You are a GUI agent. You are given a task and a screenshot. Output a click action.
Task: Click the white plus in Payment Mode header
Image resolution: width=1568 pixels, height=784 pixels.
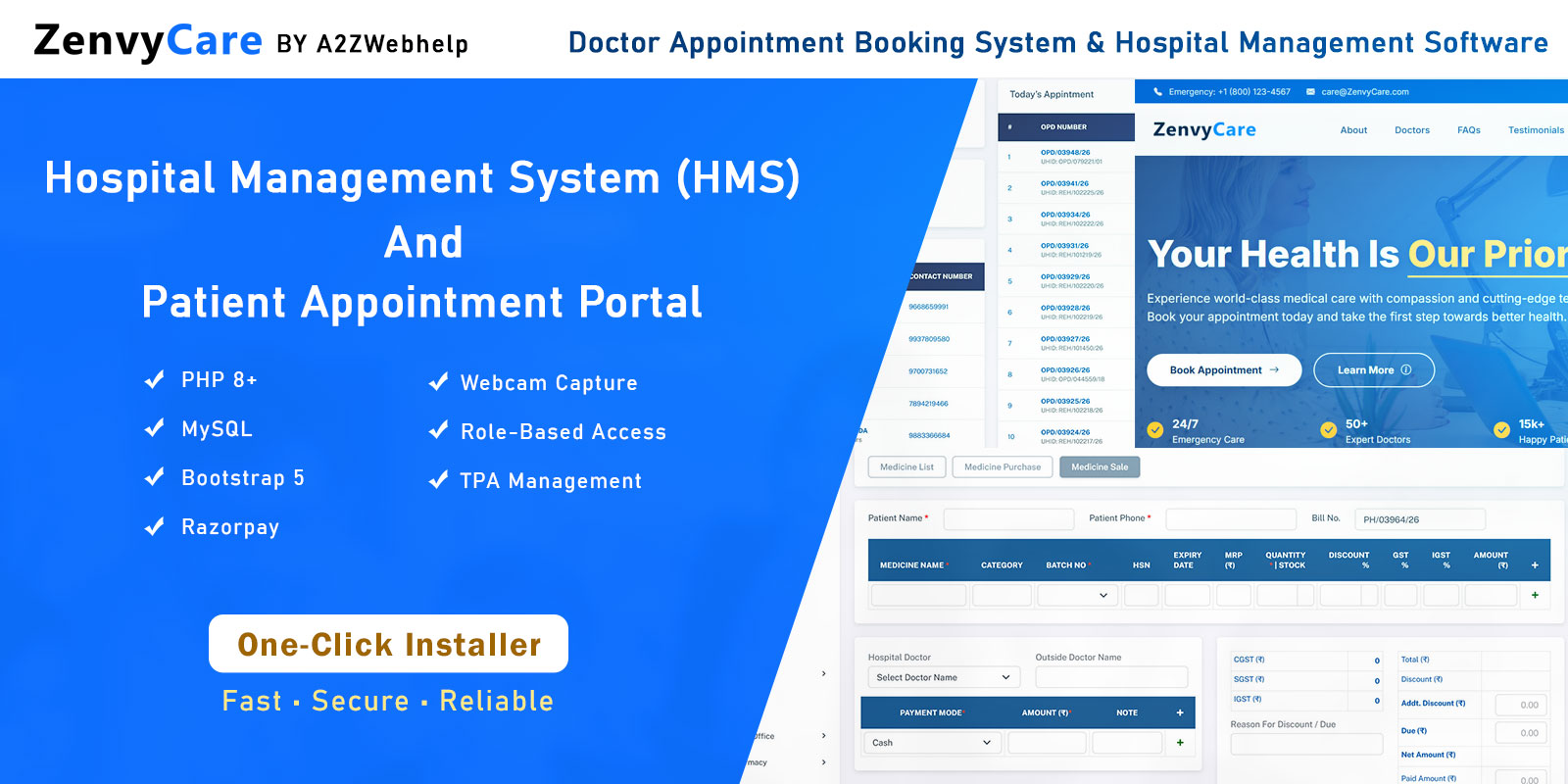coord(1180,712)
